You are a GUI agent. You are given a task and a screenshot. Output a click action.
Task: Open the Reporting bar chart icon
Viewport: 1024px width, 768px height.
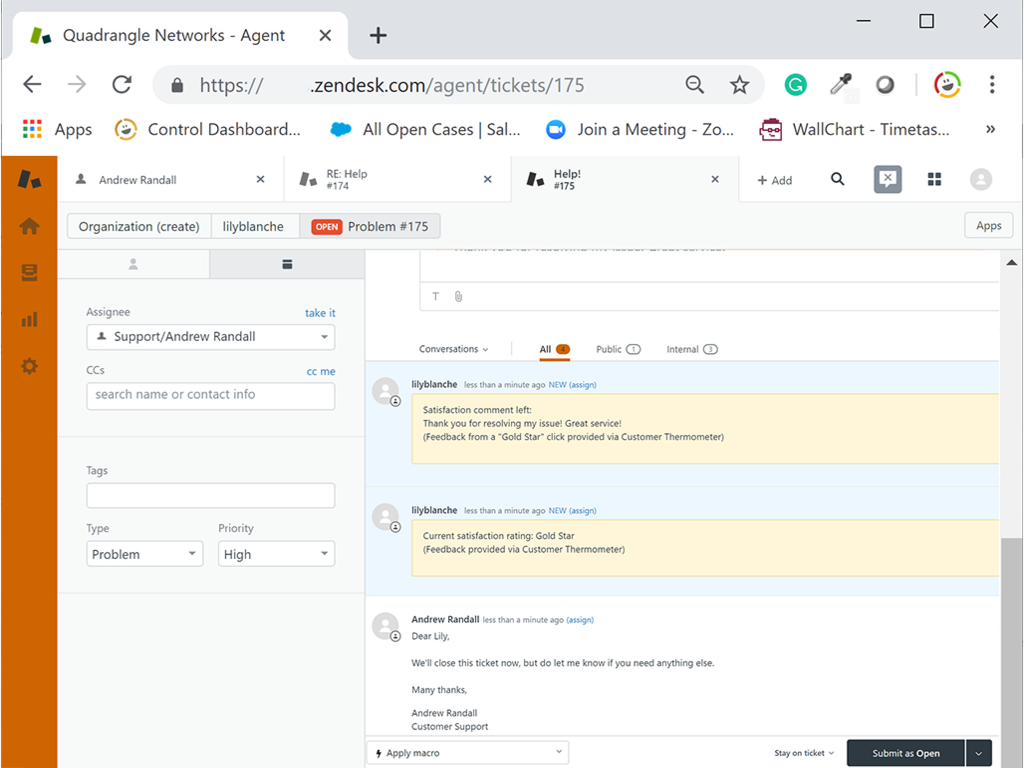(x=29, y=320)
